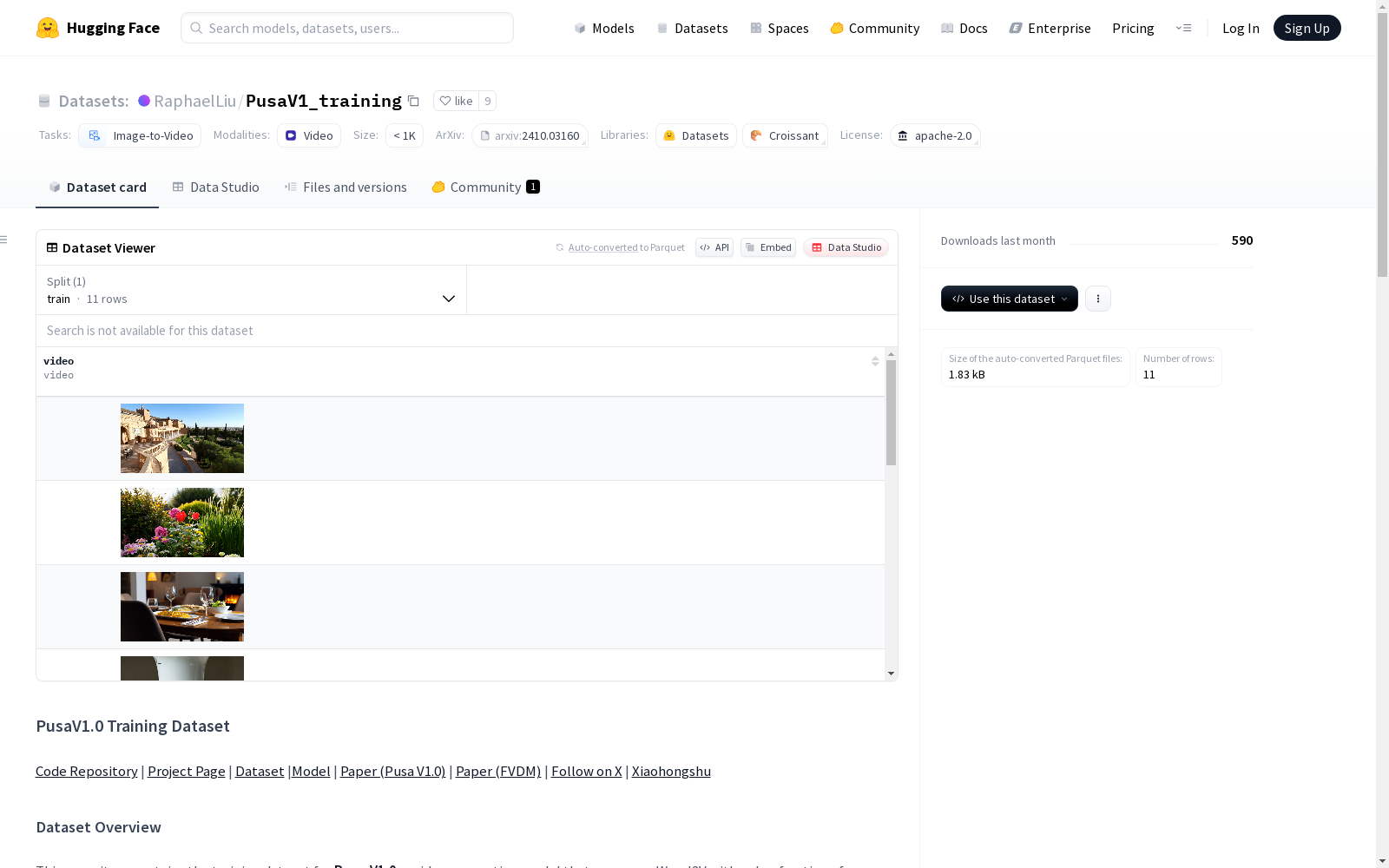Open the Croissant library tag
Viewport: 1389px width, 868px height.
[x=785, y=135]
